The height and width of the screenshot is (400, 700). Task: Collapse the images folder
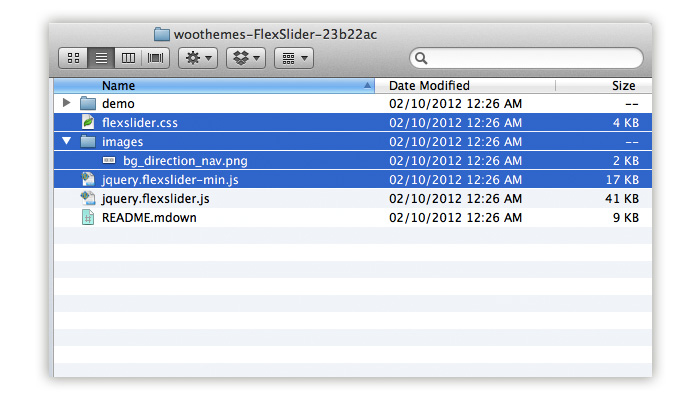pos(67,141)
